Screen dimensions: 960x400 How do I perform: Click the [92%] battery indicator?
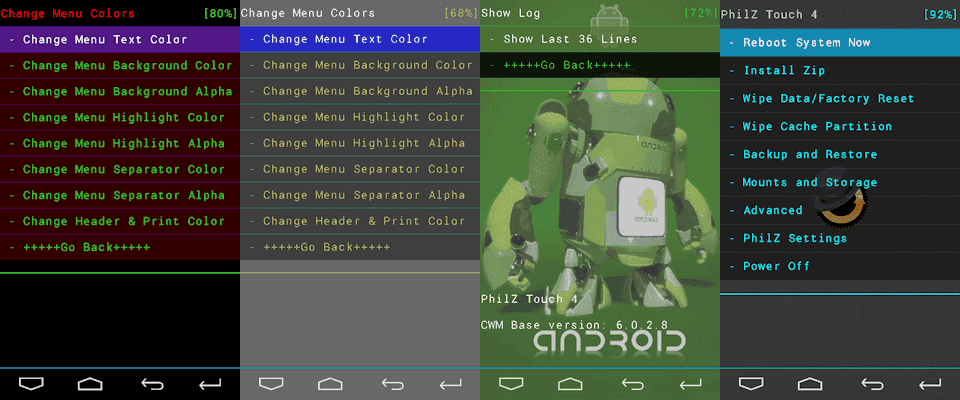940,14
